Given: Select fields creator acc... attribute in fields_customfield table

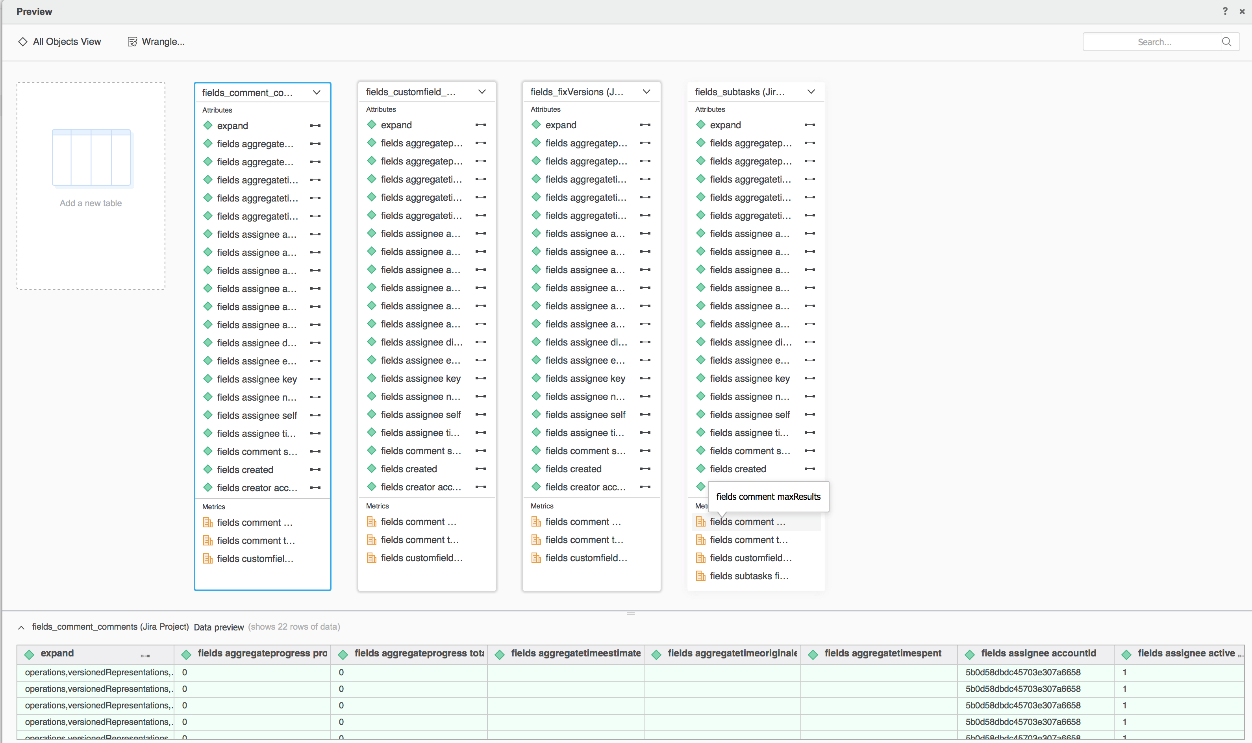Looking at the screenshot, I should [421, 487].
